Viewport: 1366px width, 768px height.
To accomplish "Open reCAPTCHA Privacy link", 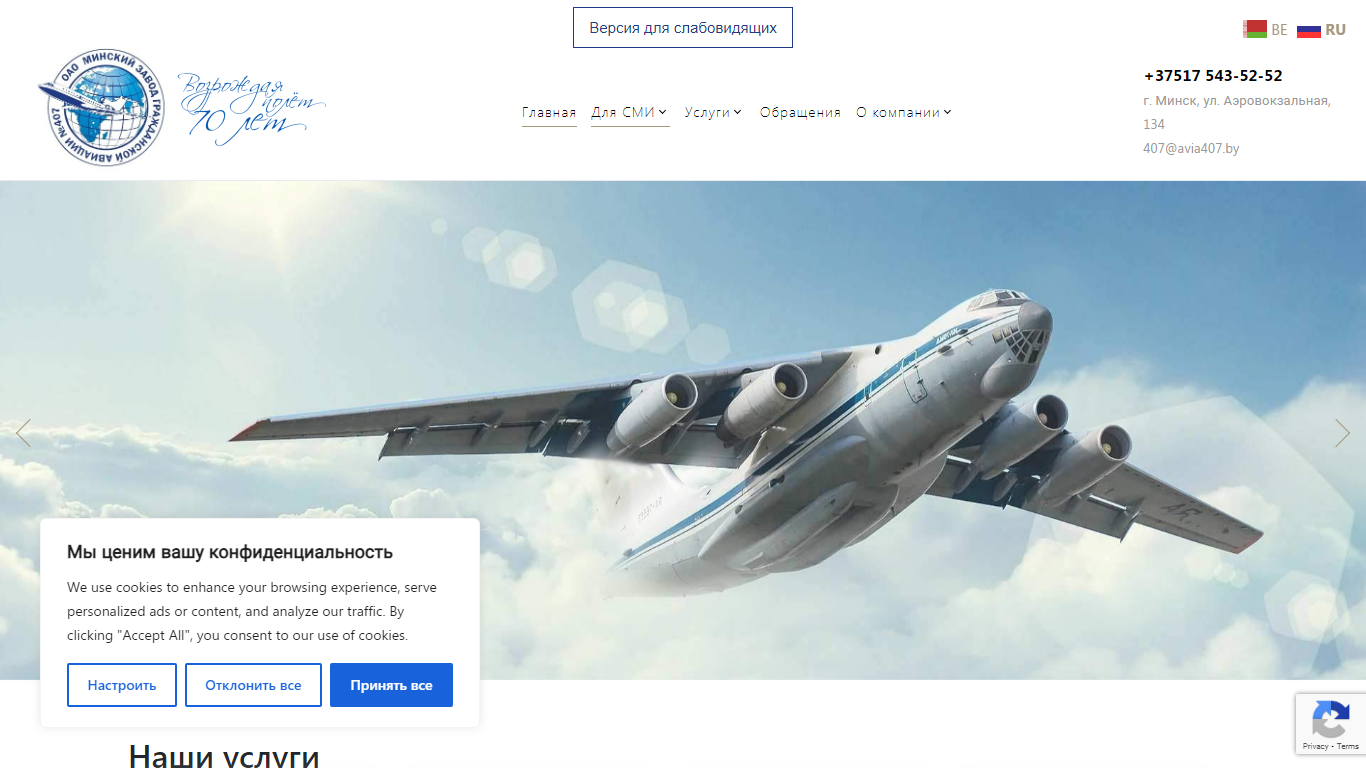I will click(x=1315, y=746).
